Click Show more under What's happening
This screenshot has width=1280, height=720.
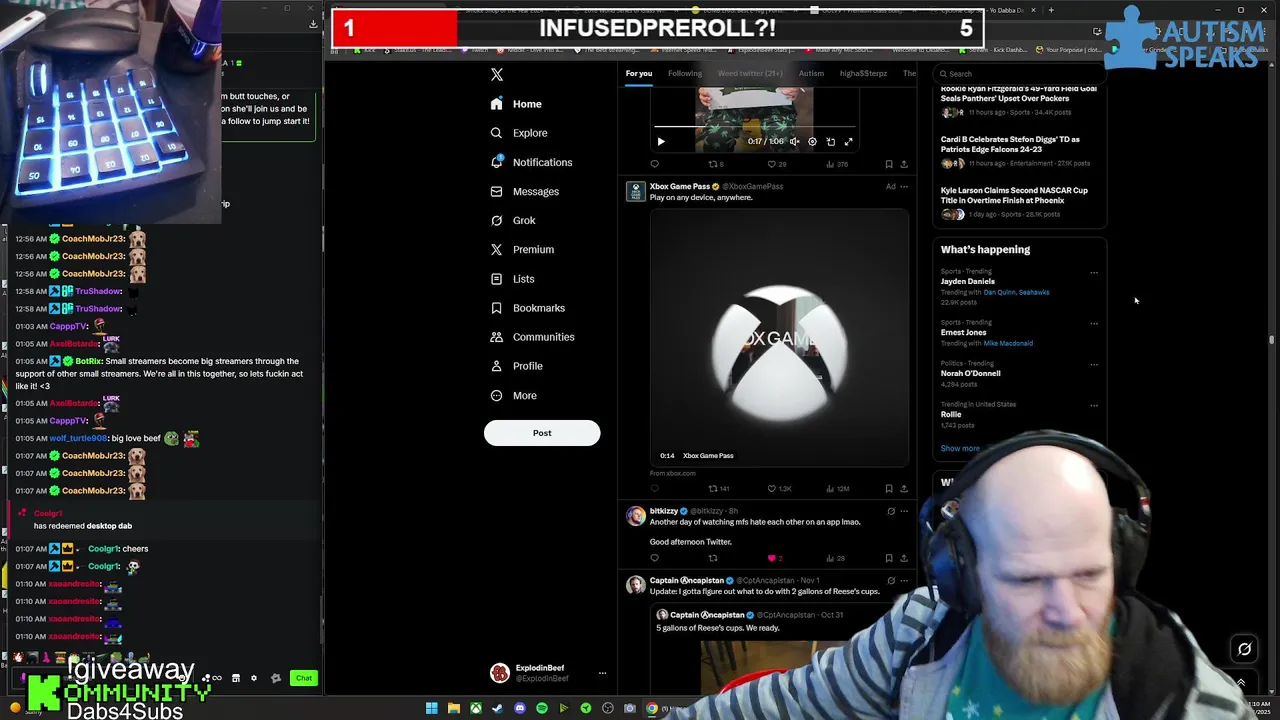tap(960, 448)
